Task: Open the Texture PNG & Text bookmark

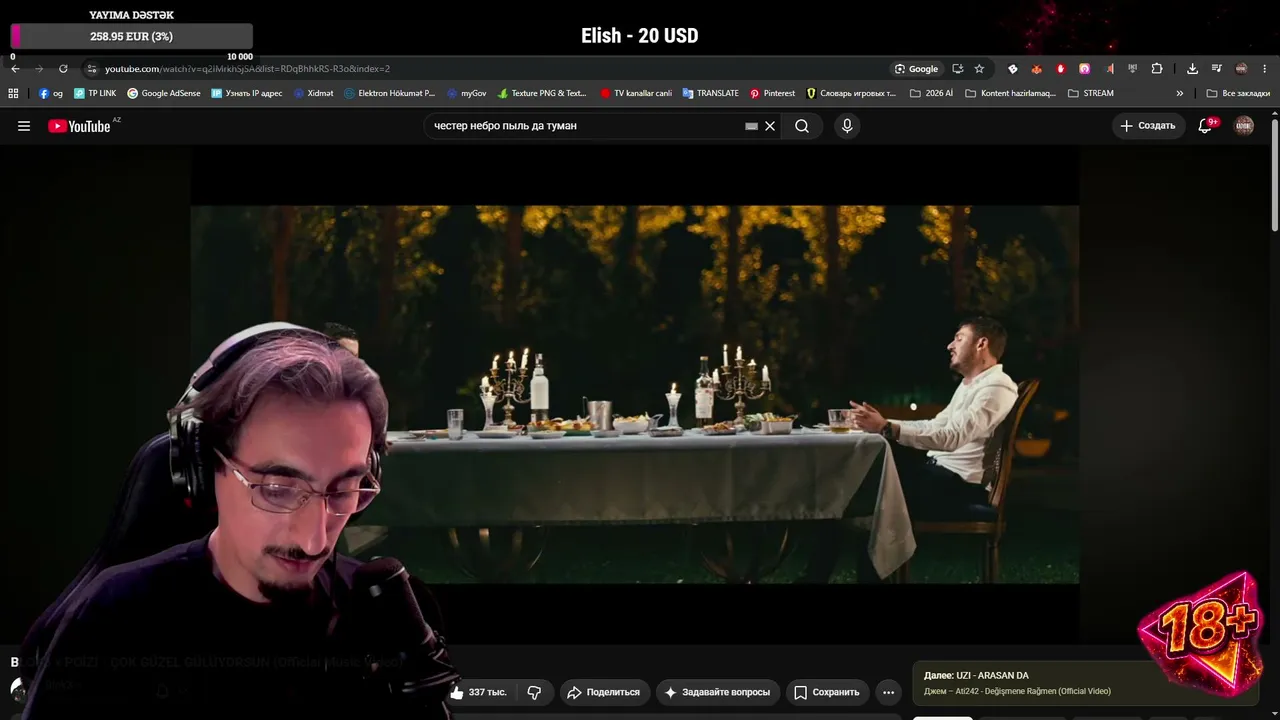Action: pyautogui.click(x=542, y=93)
